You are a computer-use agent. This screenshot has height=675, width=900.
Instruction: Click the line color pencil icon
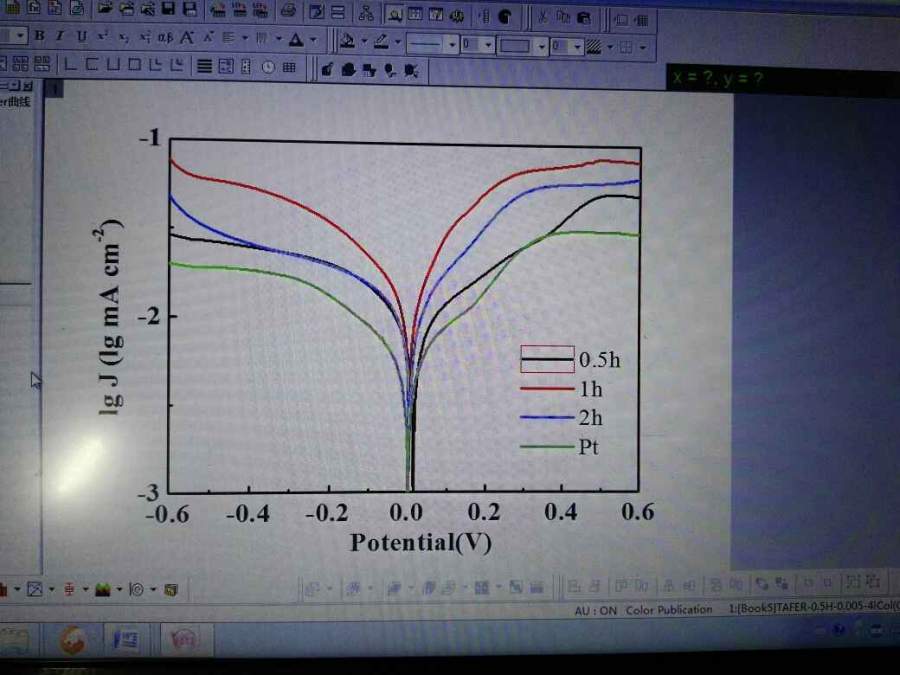[381, 41]
